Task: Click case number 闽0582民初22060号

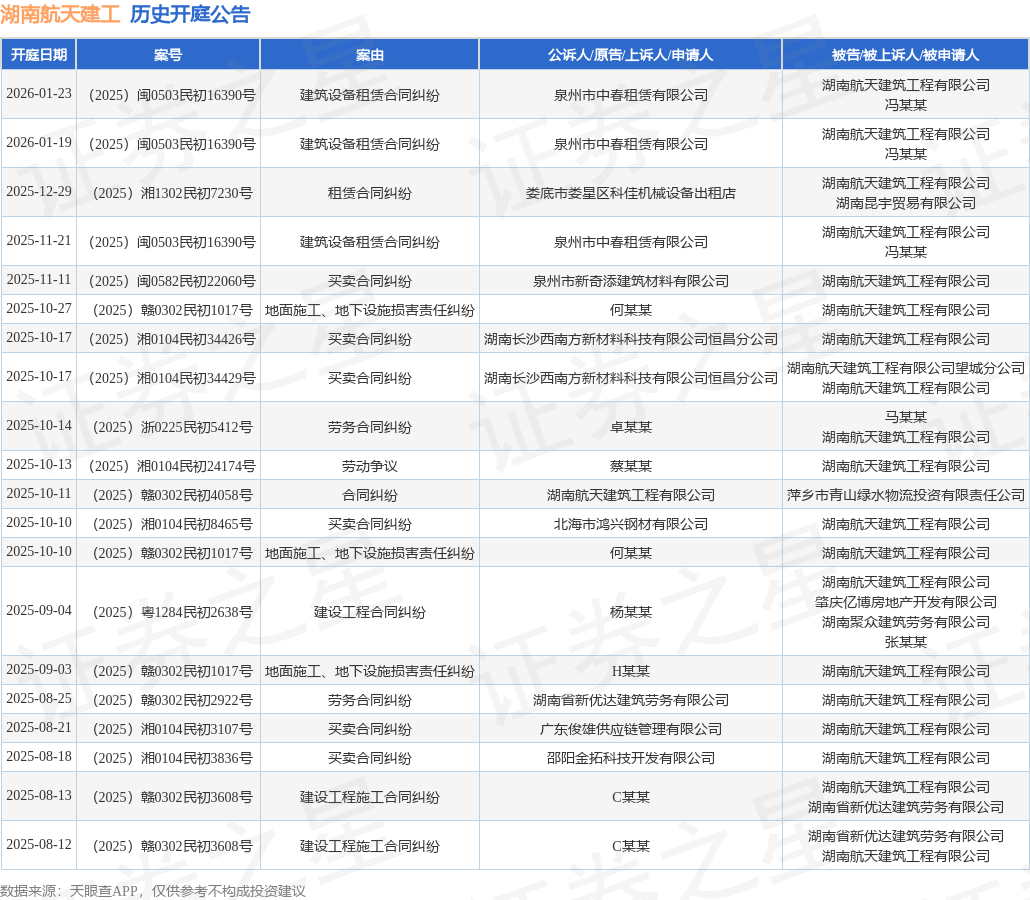Action: (x=172, y=281)
